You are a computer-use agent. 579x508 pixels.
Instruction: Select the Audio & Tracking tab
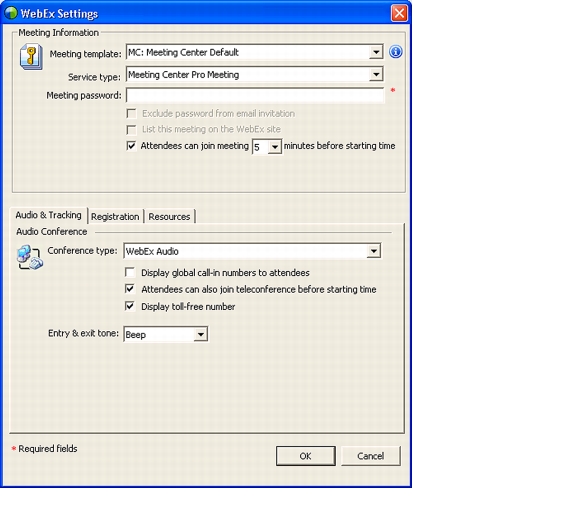click(48, 215)
